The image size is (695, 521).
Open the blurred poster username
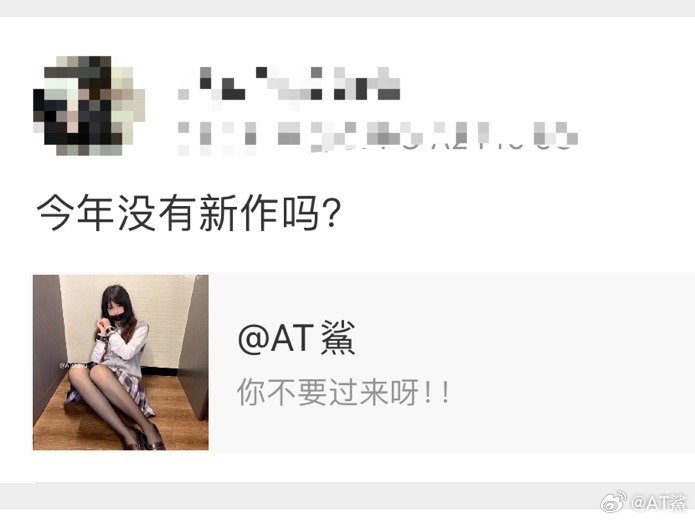click(289, 86)
